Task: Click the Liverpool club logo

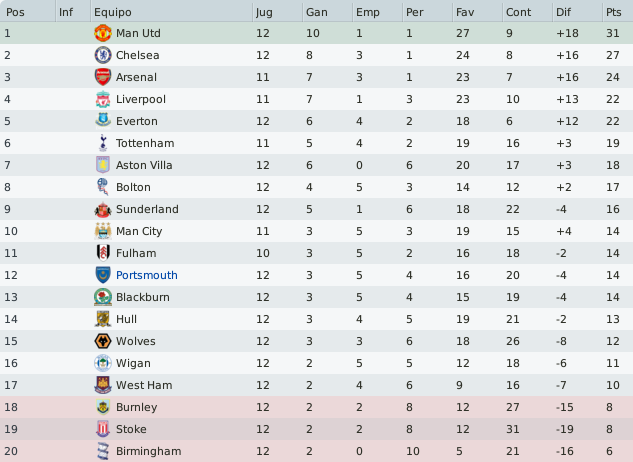Action: tap(103, 99)
